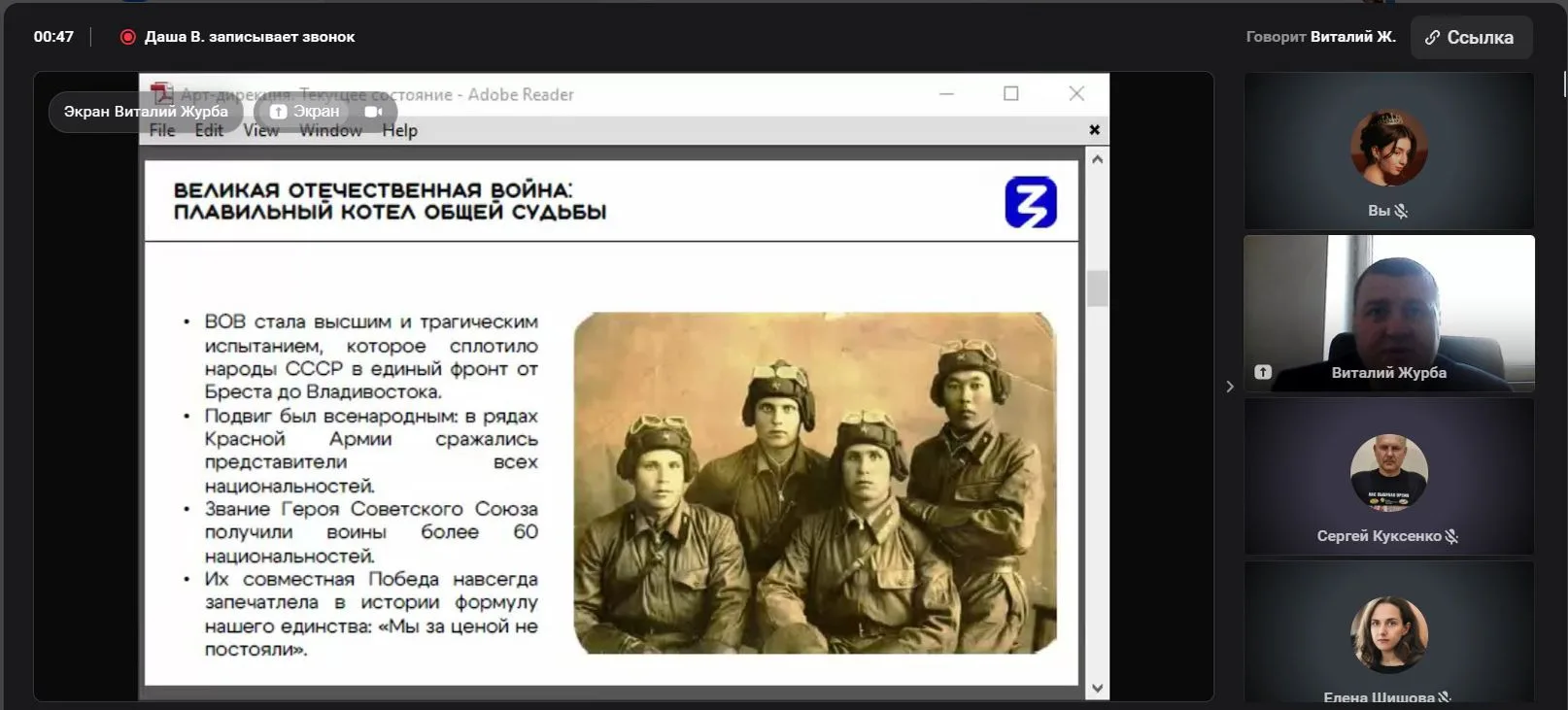Click screen-share badge on Виталий Журба tile
1568x710 pixels.
(x=1263, y=372)
